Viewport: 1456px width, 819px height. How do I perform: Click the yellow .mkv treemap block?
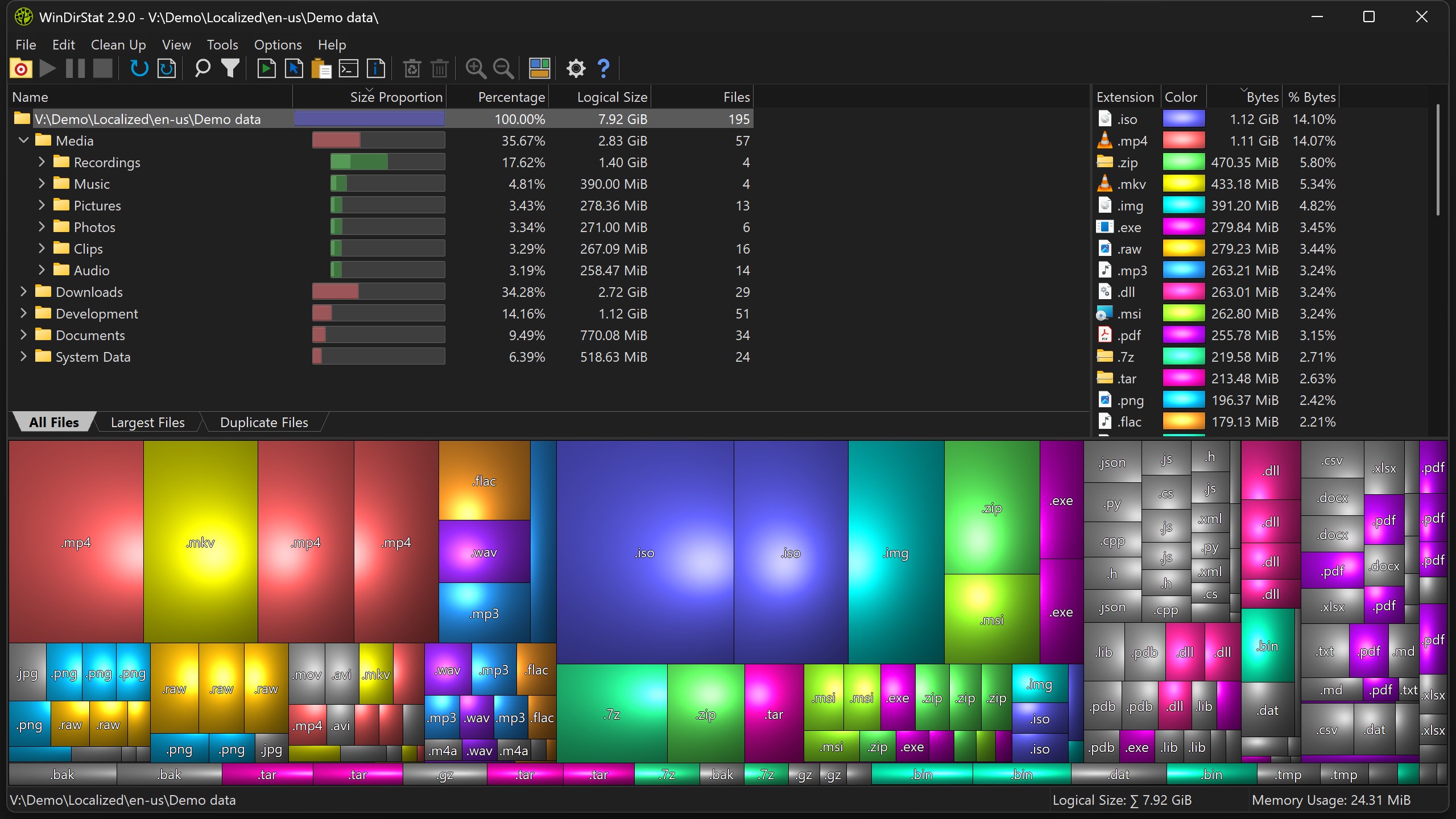(201, 542)
